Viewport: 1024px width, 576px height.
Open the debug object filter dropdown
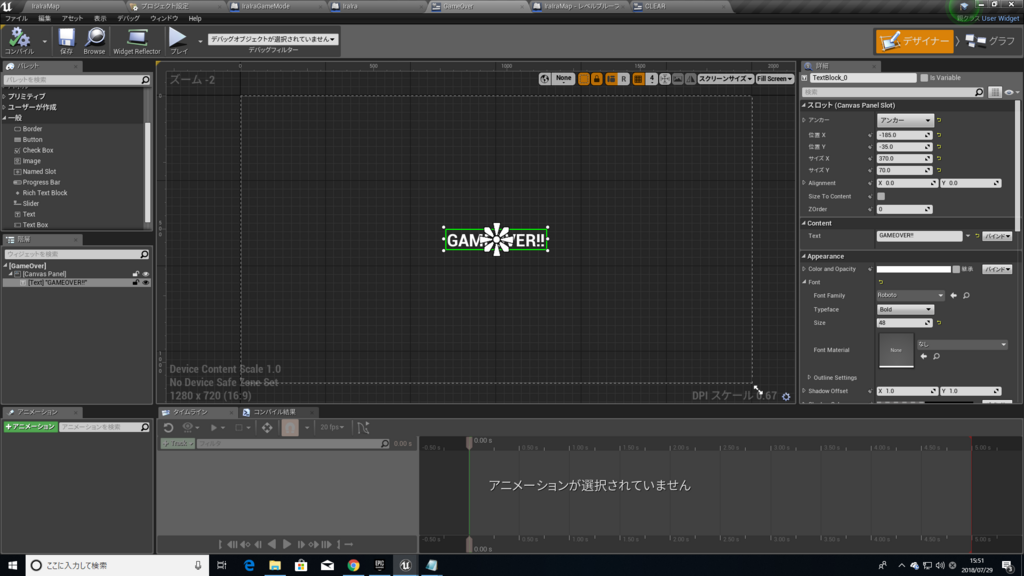pos(272,39)
